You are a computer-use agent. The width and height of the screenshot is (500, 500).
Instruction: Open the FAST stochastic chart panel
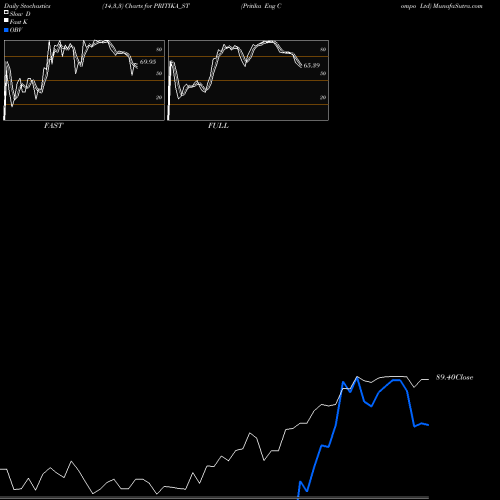click(x=84, y=80)
